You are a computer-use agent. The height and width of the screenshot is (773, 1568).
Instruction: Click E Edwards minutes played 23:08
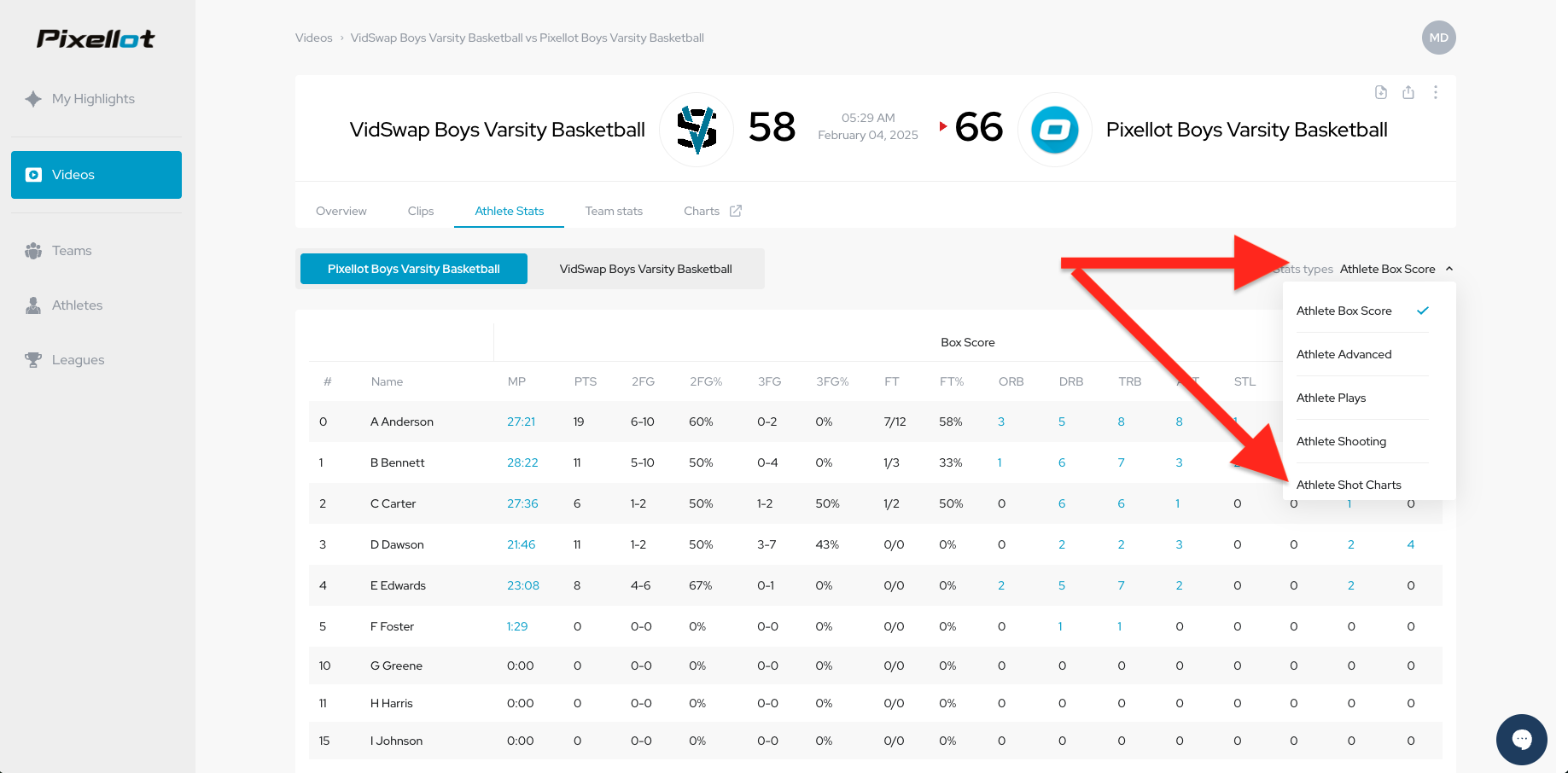point(523,585)
